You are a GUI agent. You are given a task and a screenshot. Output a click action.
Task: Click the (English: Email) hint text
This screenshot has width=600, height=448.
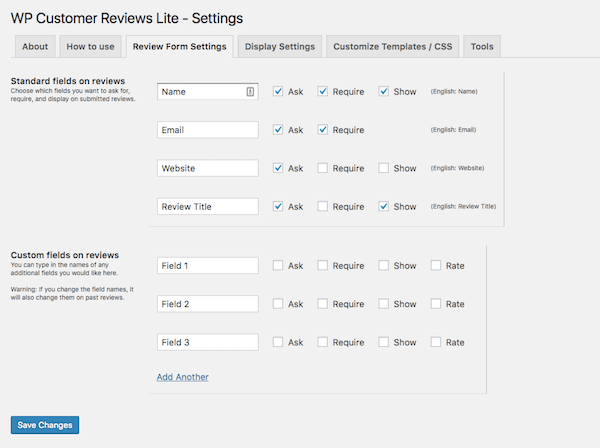click(x=453, y=130)
